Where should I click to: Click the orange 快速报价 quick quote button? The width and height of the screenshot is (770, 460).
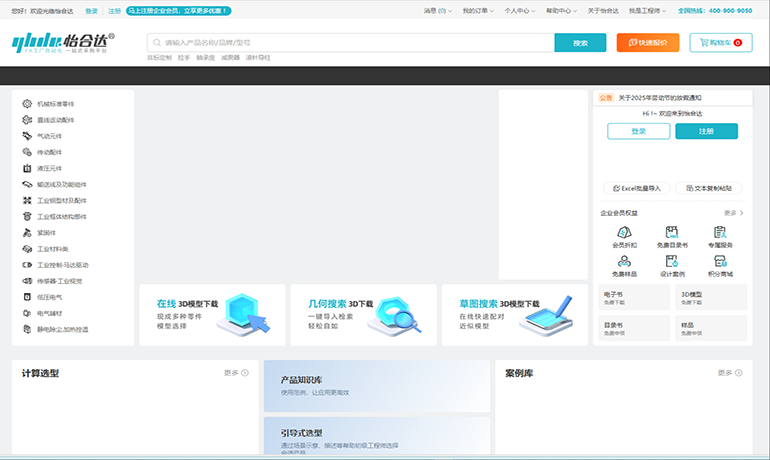coord(648,43)
